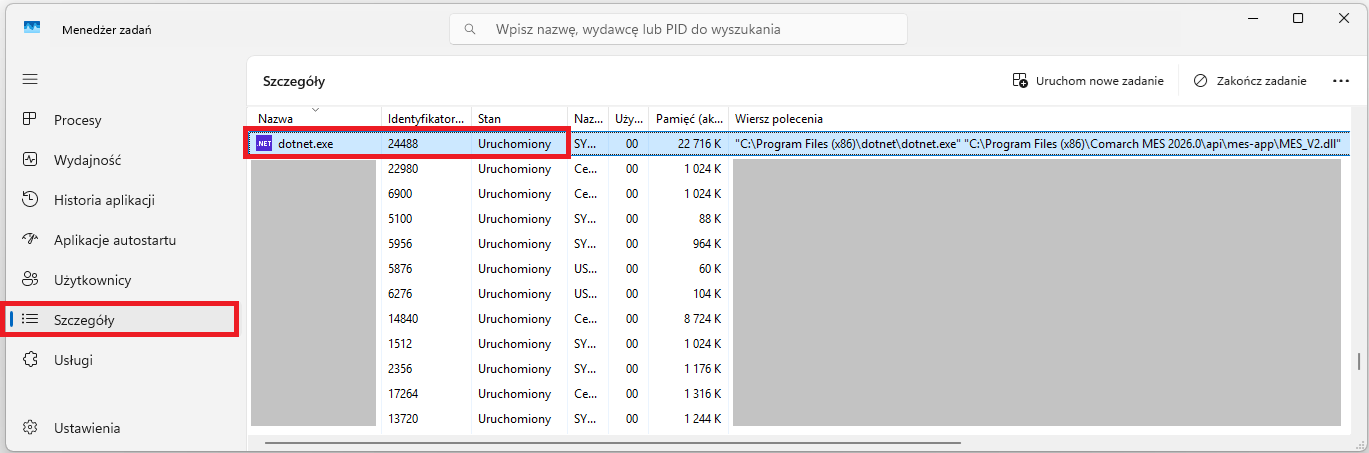1369x453 pixels.
Task: Click the 1 316 K memory value
Action: click(x=702, y=394)
